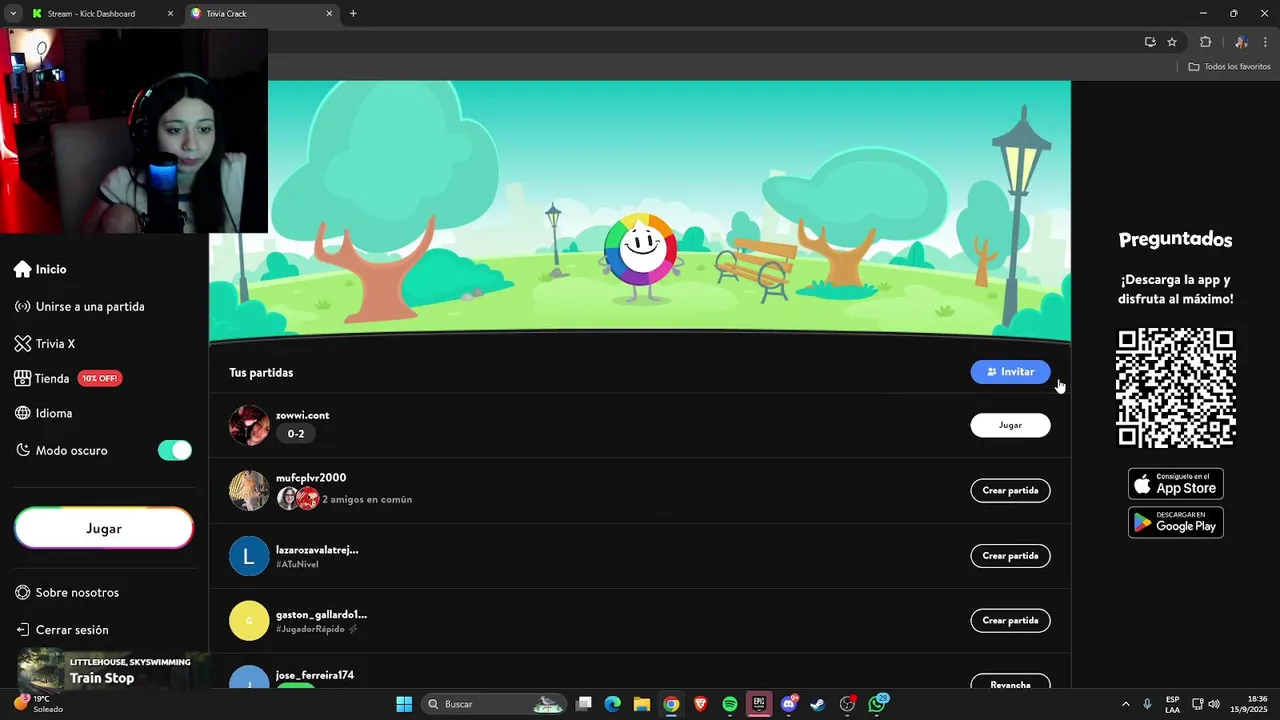Create match with lazarozavalatrej…
The height and width of the screenshot is (720, 1280).
click(1010, 556)
